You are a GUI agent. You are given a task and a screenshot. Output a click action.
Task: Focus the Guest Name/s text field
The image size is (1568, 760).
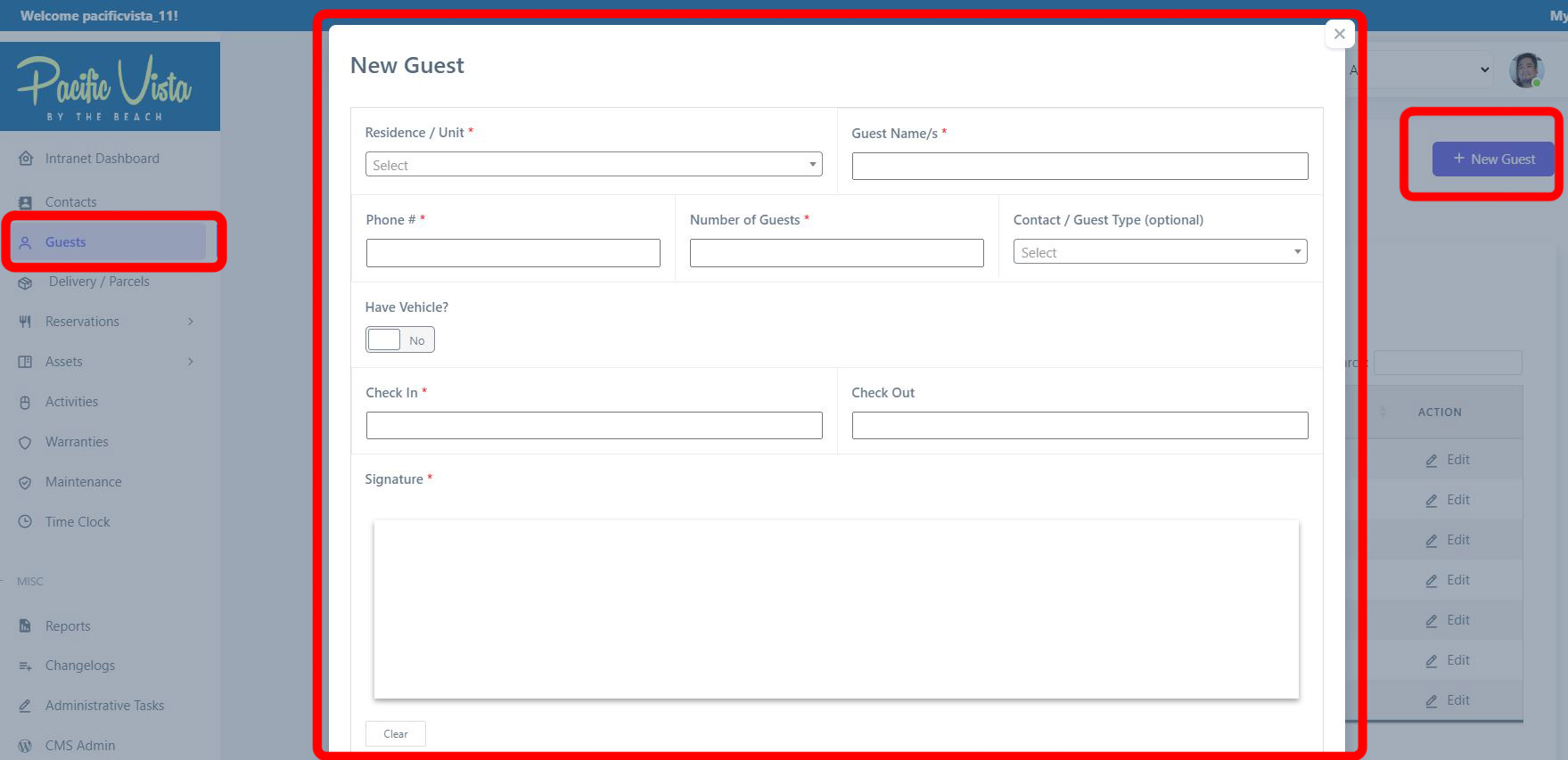coord(1079,167)
